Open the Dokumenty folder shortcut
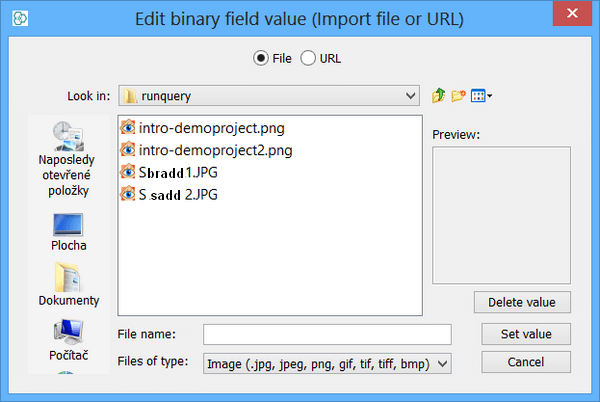The image size is (600, 402). coord(69,285)
